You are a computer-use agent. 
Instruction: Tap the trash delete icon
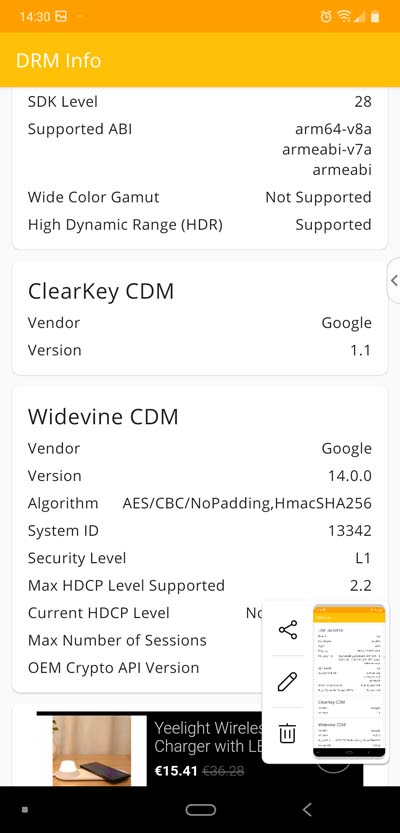point(287,734)
